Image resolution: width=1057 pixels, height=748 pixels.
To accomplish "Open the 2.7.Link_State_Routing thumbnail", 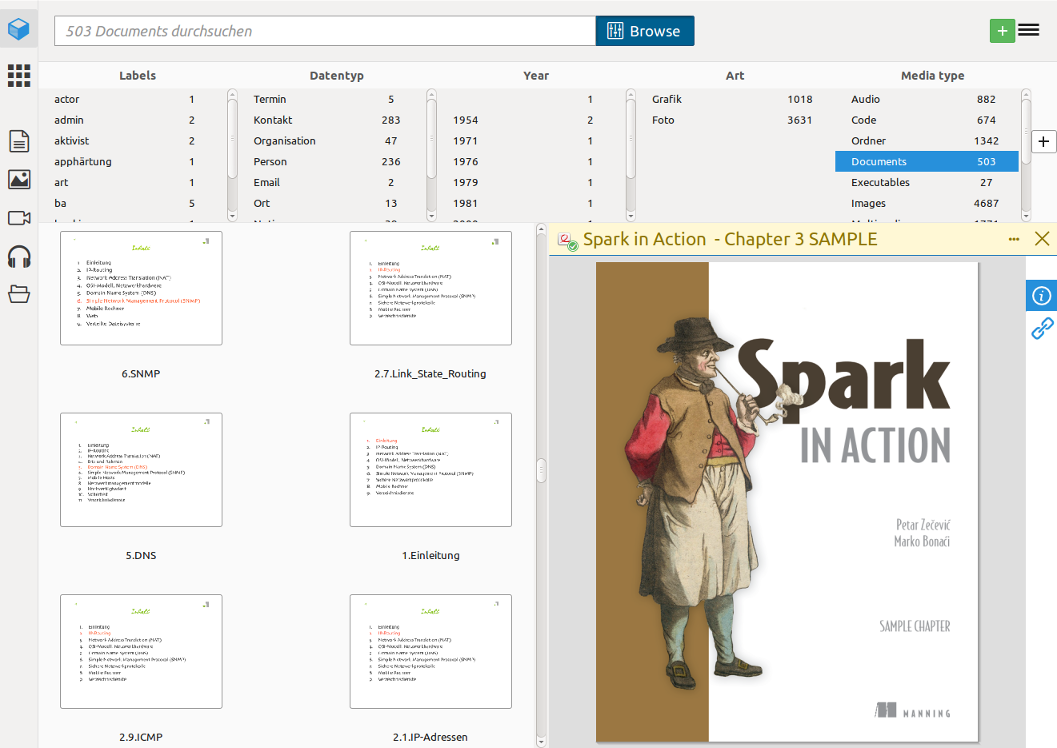I will point(430,288).
